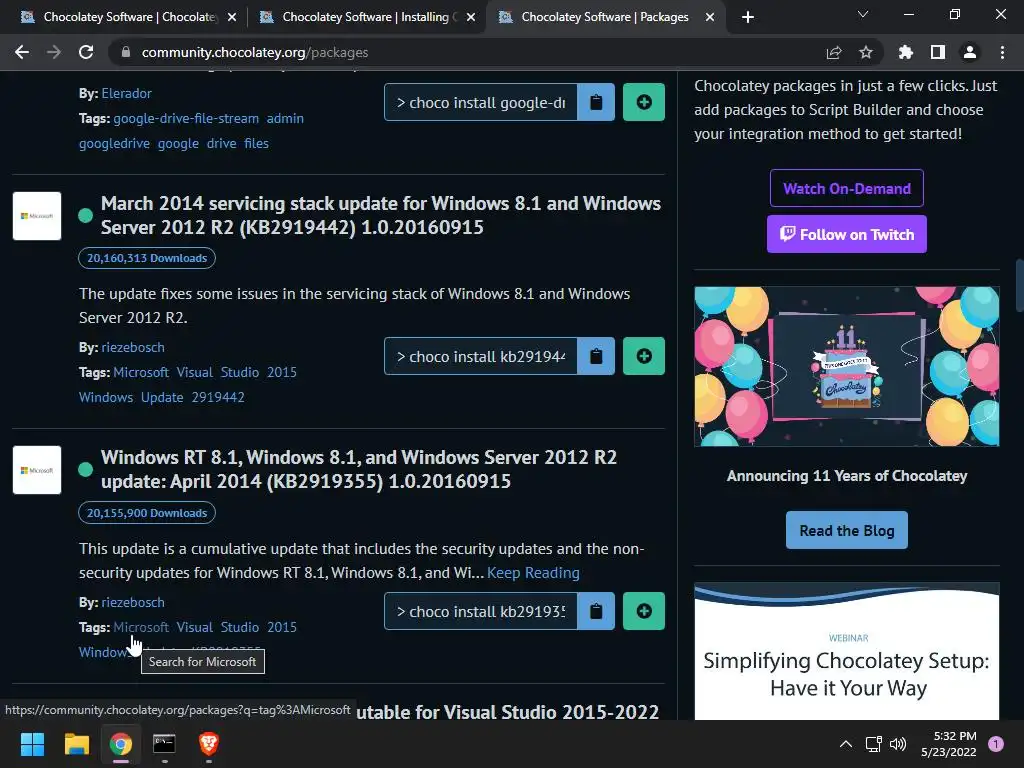This screenshot has width=1024, height=768.
Task: Click Keep Reading link for KB2919355
Action: coord(533,573)
